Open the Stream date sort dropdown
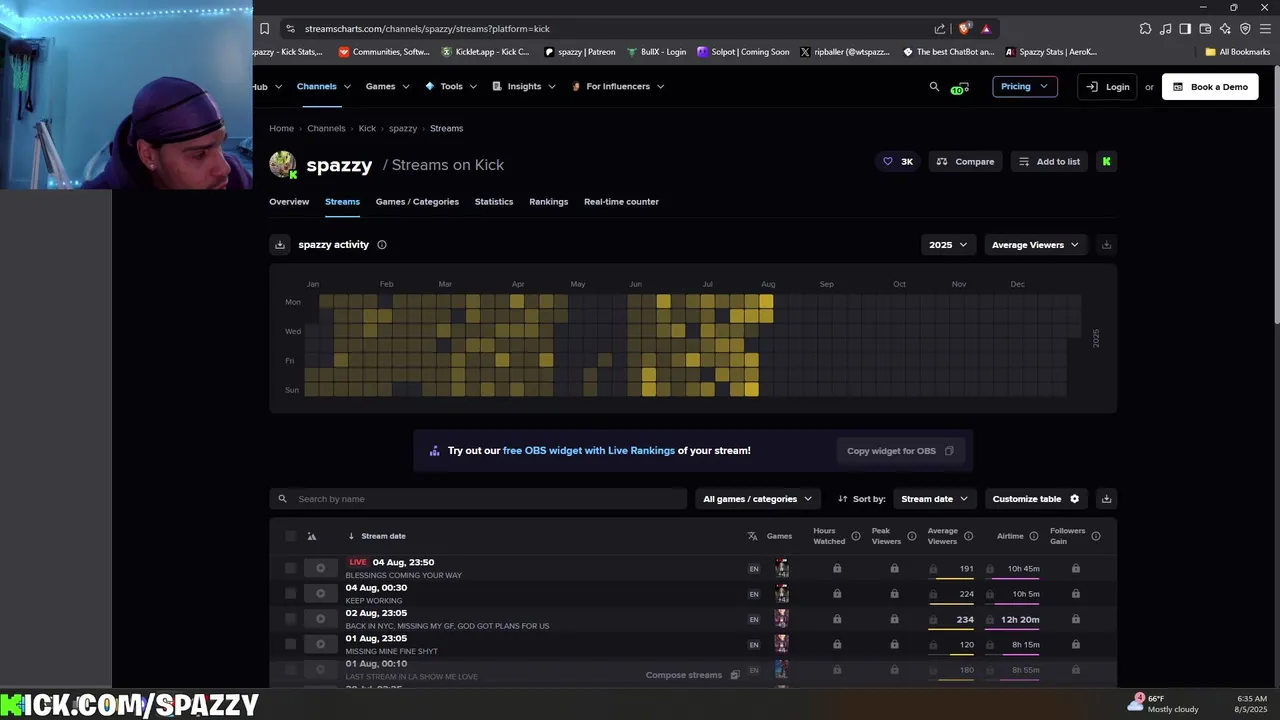 [x=935, y=499]
